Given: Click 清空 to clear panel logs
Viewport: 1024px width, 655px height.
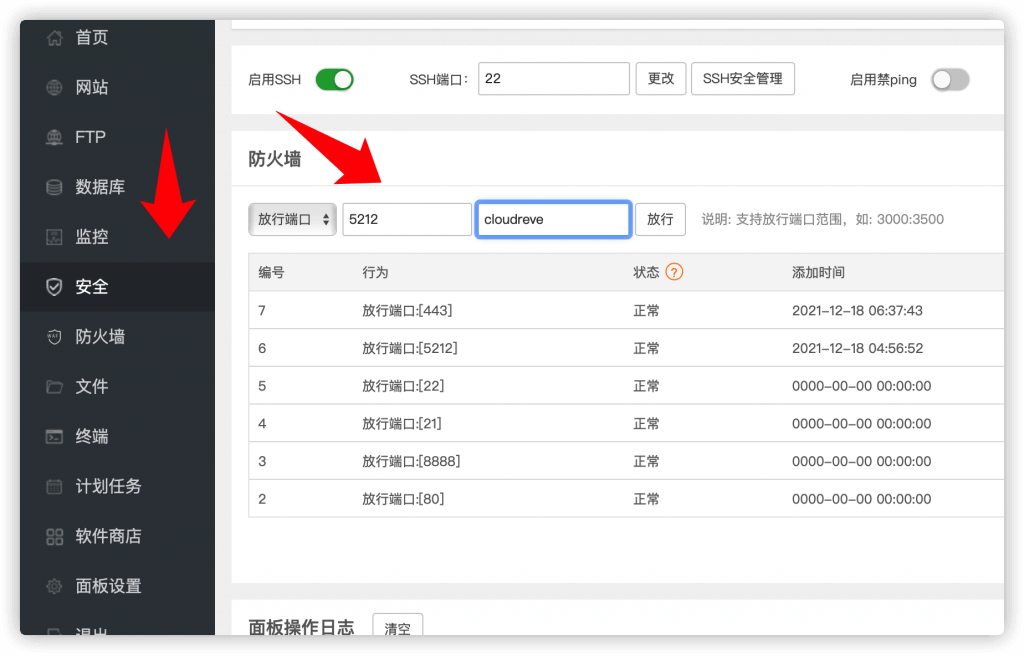Looking at the screenshot, I should 397,627.
